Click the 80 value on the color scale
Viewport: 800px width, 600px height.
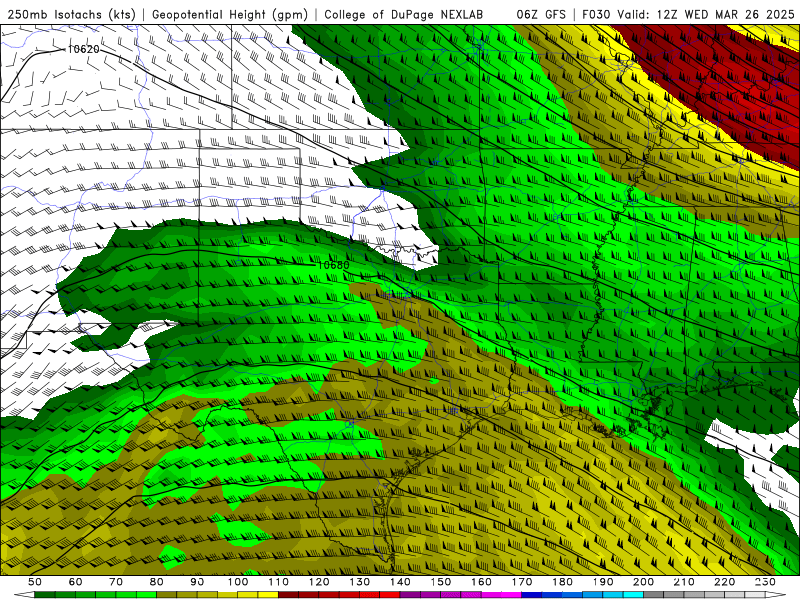[157, 582]
